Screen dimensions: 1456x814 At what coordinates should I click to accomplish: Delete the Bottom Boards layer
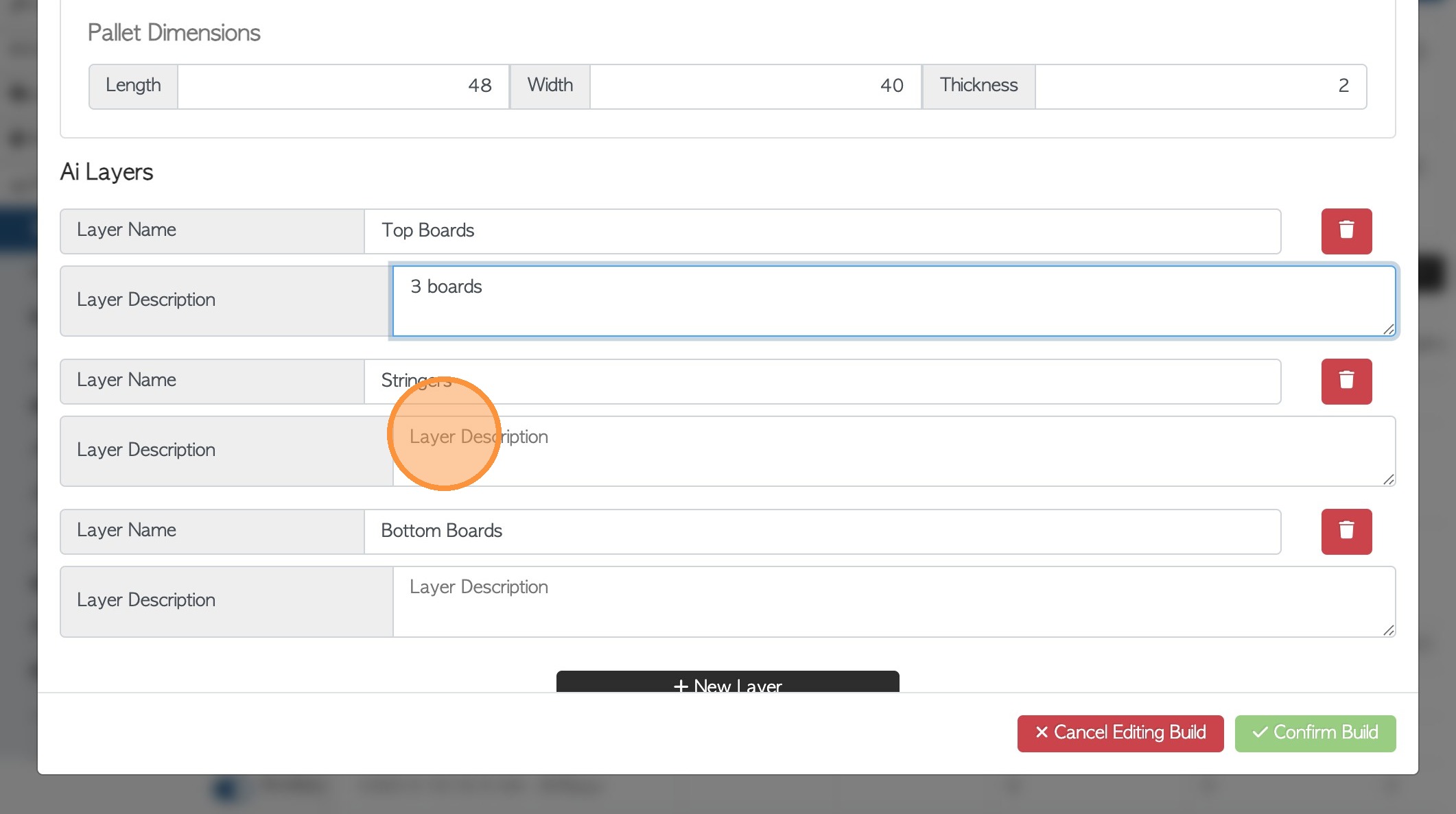pyautogui.click(x=1346, y=531)
